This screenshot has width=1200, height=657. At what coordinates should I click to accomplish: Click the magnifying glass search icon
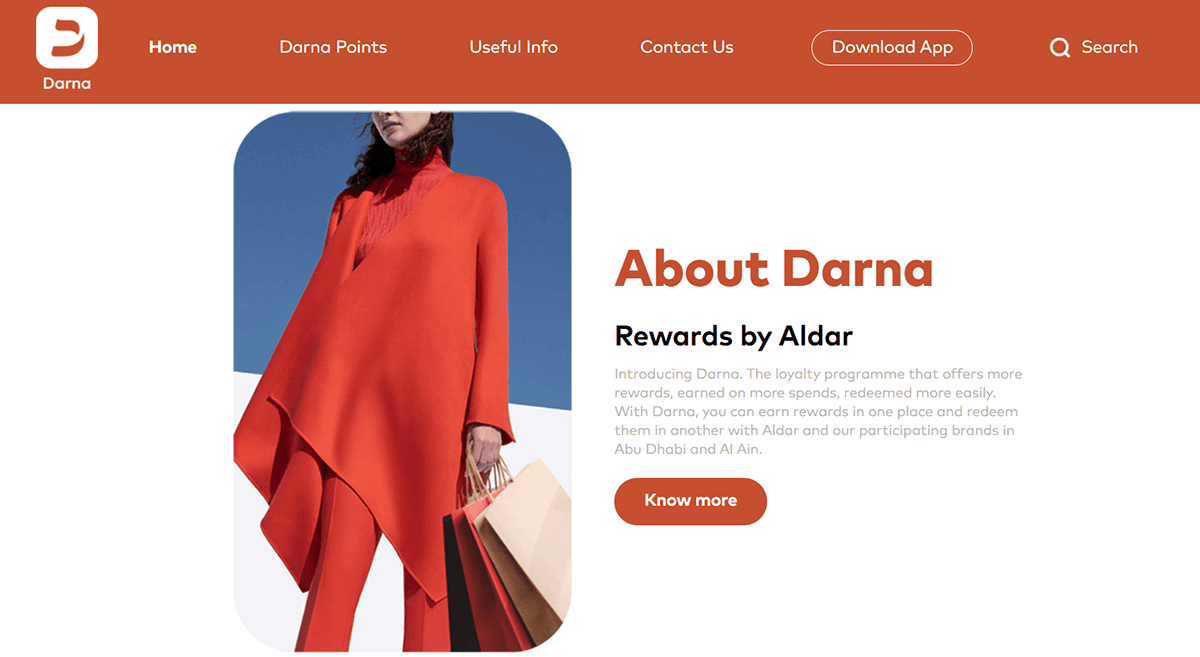1060,47
